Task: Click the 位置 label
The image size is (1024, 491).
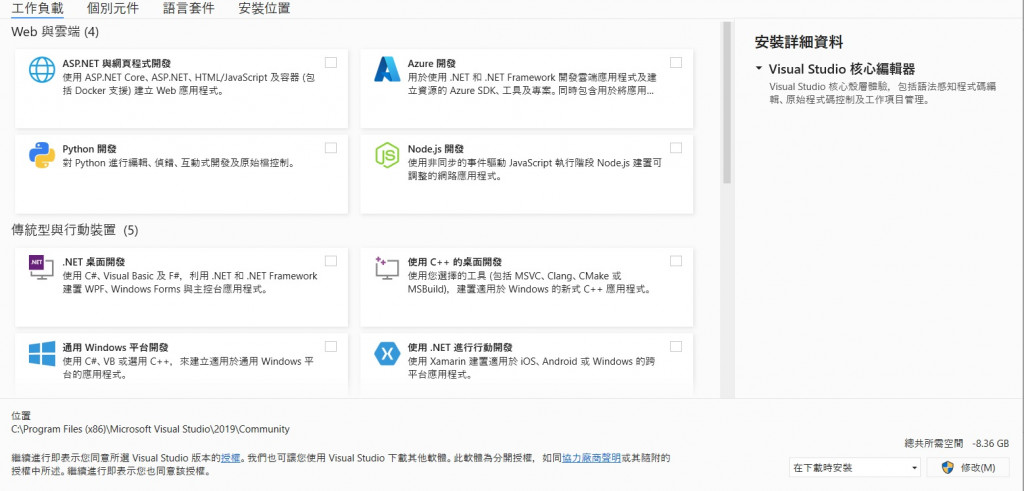Action: click(21, 416)
